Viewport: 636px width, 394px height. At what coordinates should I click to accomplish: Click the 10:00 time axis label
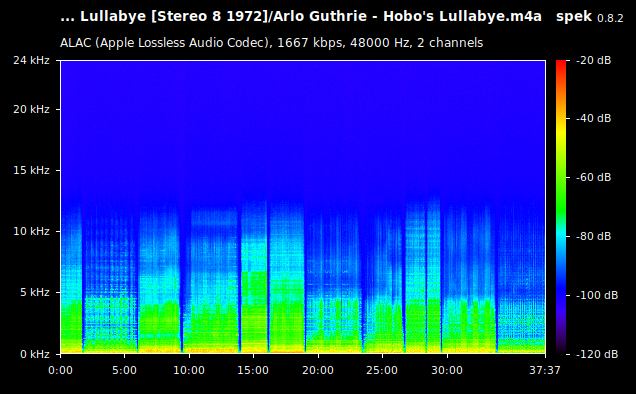(189, 370)
